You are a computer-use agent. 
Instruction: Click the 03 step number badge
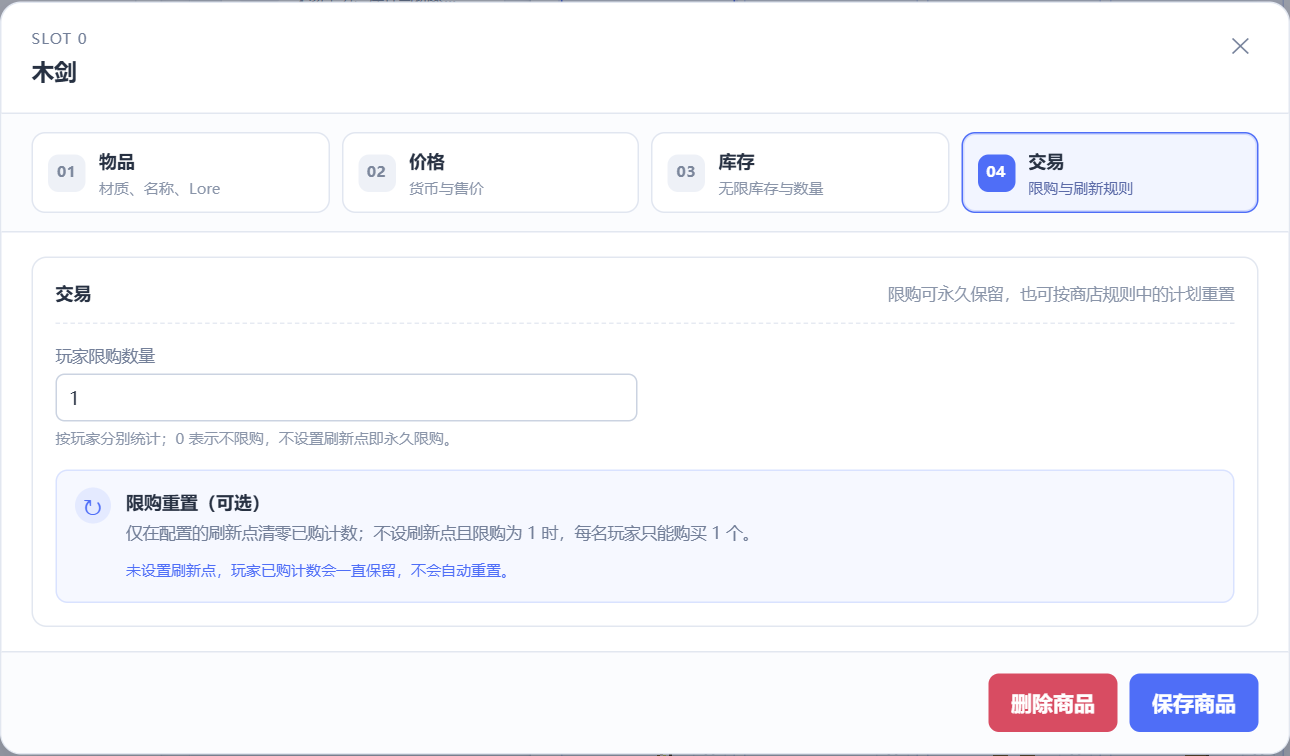686,172
